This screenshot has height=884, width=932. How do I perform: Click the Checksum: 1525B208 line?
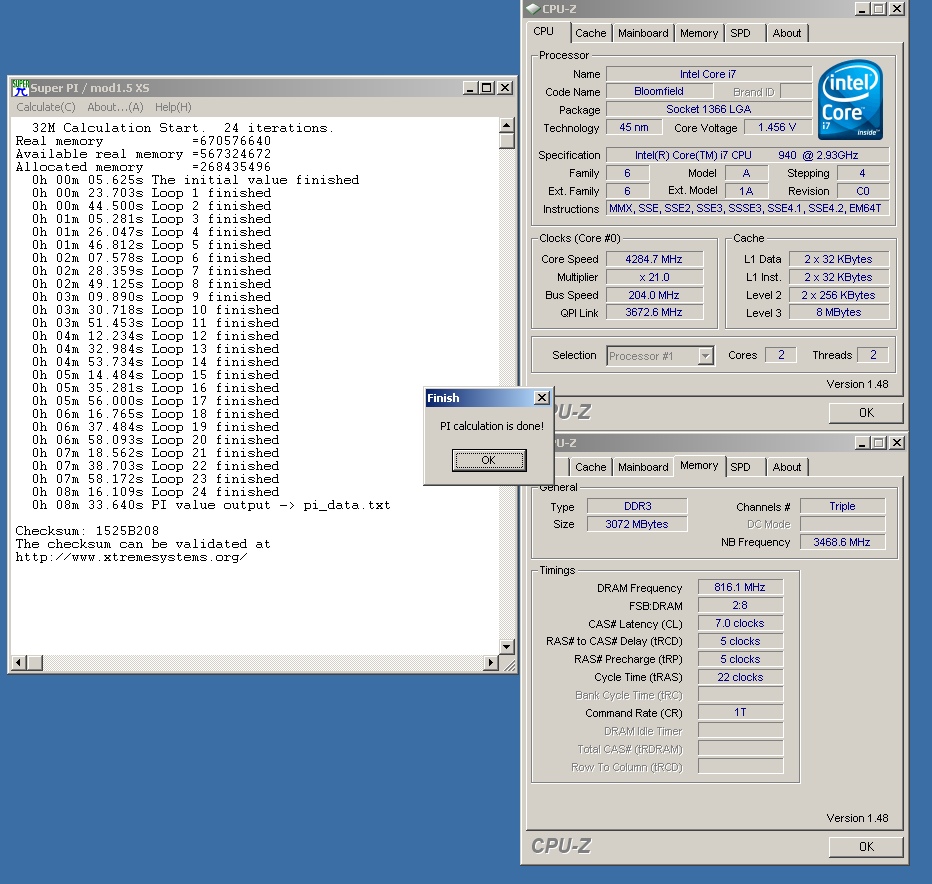(x=87, y=530)
